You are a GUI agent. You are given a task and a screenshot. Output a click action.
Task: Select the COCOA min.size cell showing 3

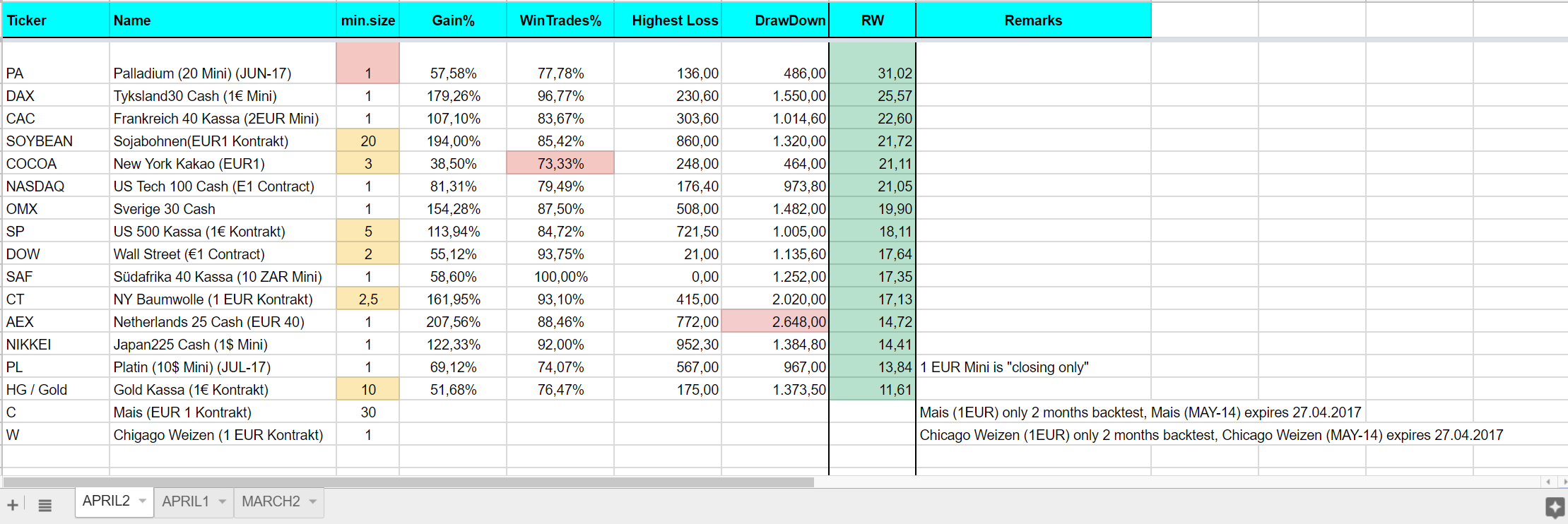pyautogui.click(x=367, y=163)
